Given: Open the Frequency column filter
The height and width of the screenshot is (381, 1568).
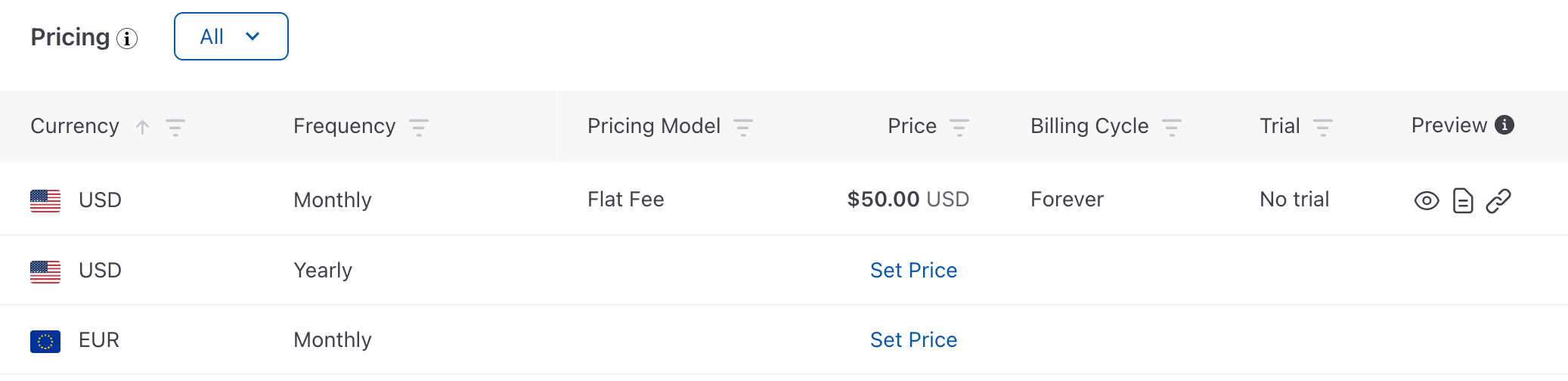Looking at the screenshot, I should pyautogui.click(x=419, y=127).
